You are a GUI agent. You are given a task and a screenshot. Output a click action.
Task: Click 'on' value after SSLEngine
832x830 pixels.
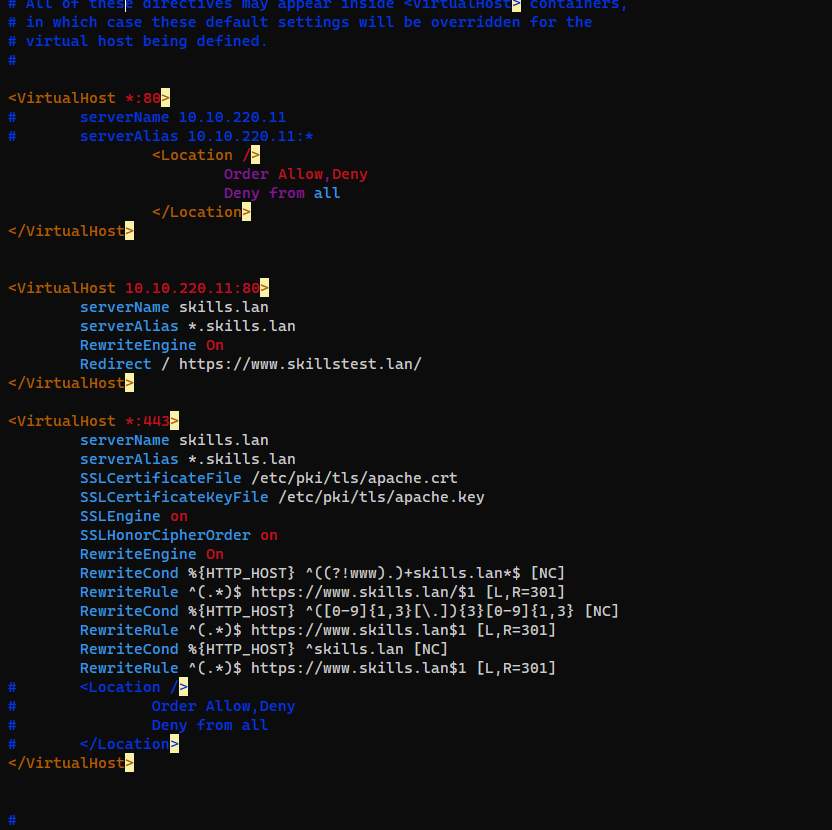tap(179, 516)
